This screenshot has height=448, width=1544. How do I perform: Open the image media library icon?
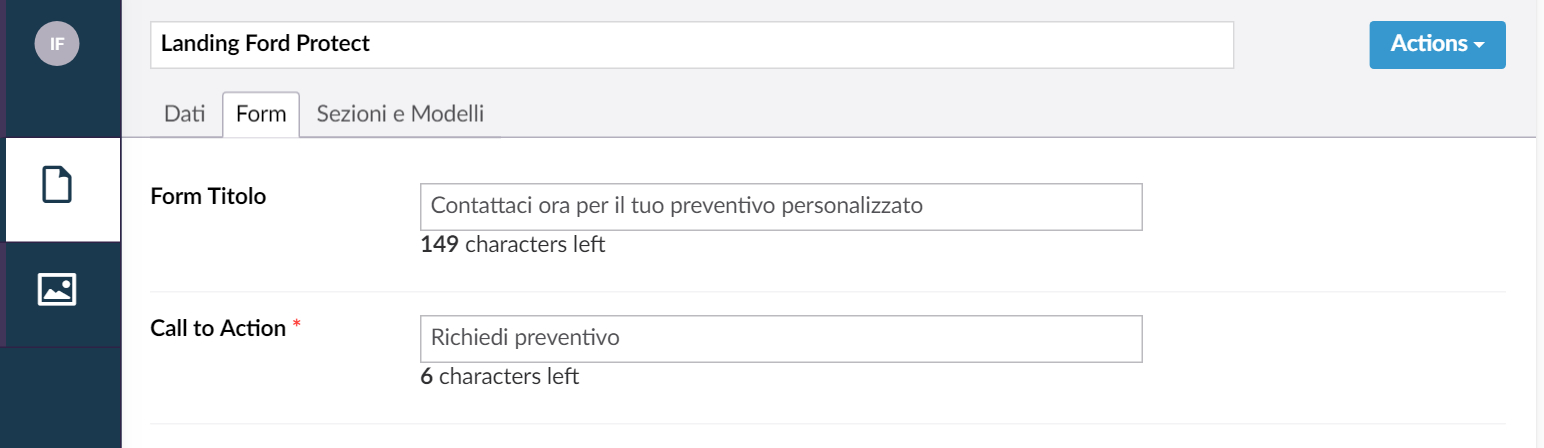point(58,289)
